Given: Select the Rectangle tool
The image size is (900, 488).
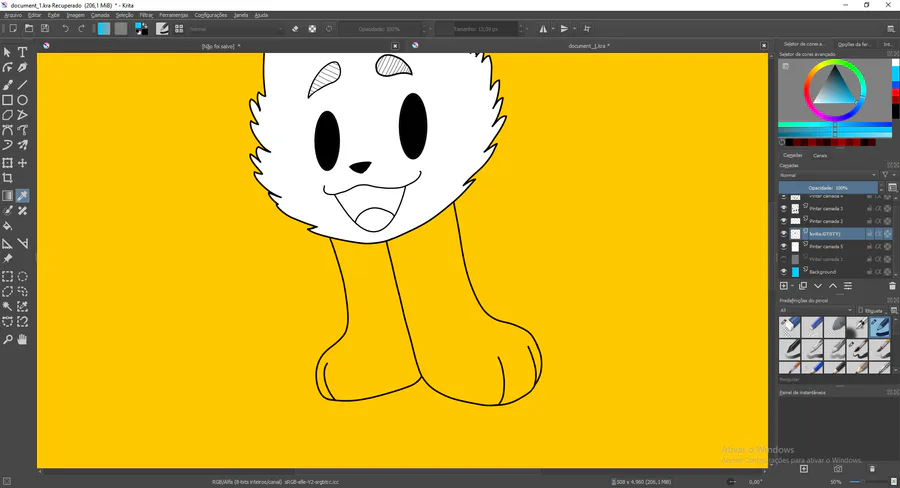Looking at the screenshot, I should click(7, 100).
